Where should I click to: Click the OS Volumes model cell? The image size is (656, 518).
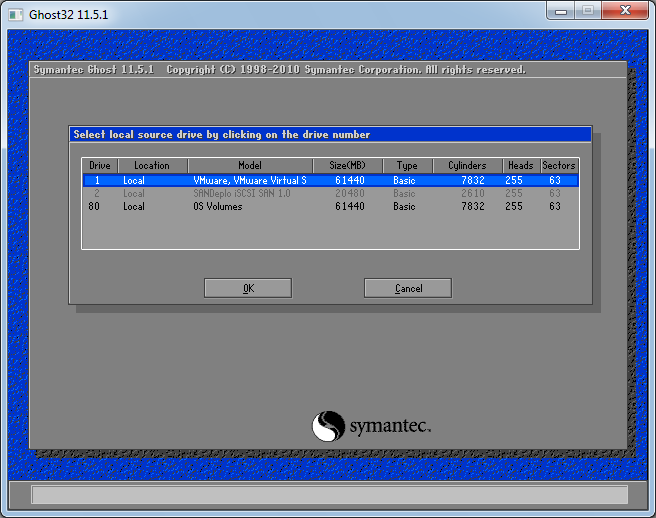tap(218, 206)
